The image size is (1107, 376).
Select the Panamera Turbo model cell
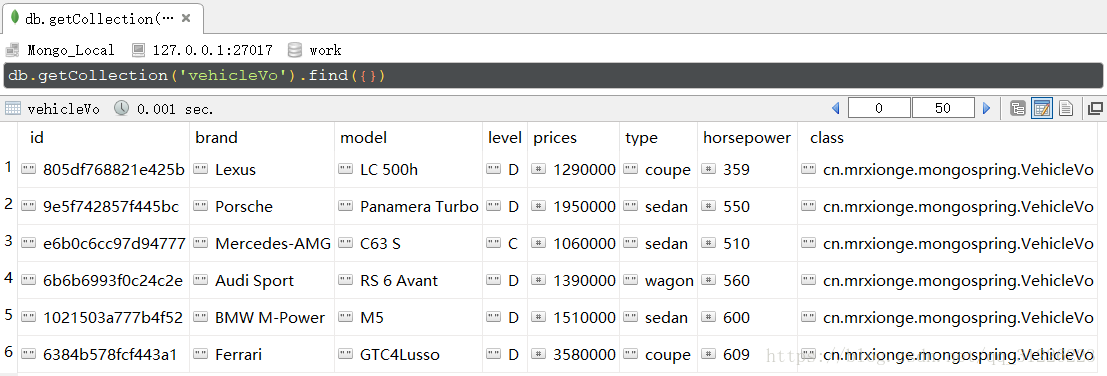[409, 206]
